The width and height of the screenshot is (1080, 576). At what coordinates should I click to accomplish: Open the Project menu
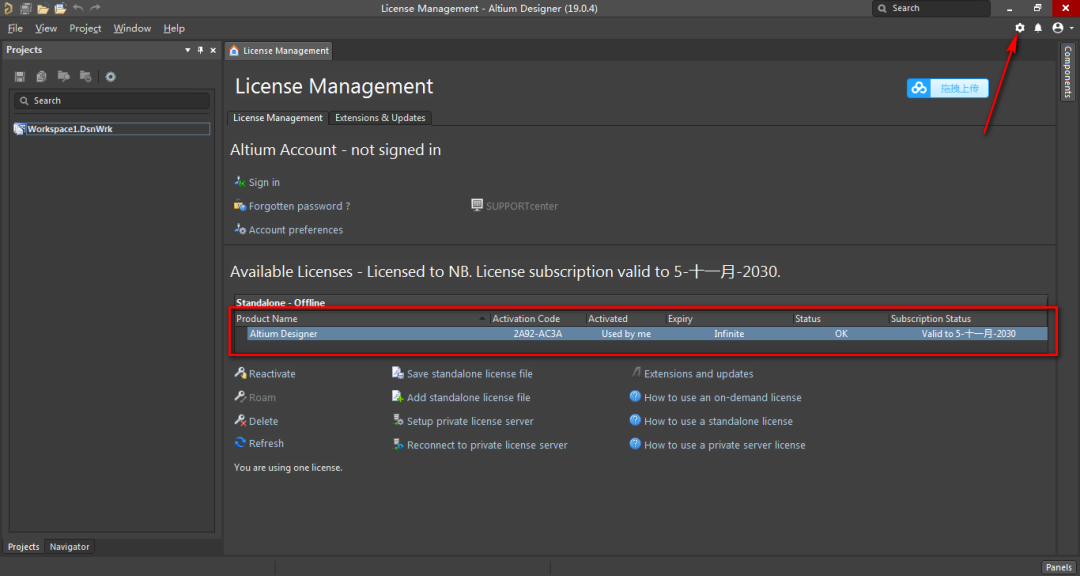click(x=85, y=28)
